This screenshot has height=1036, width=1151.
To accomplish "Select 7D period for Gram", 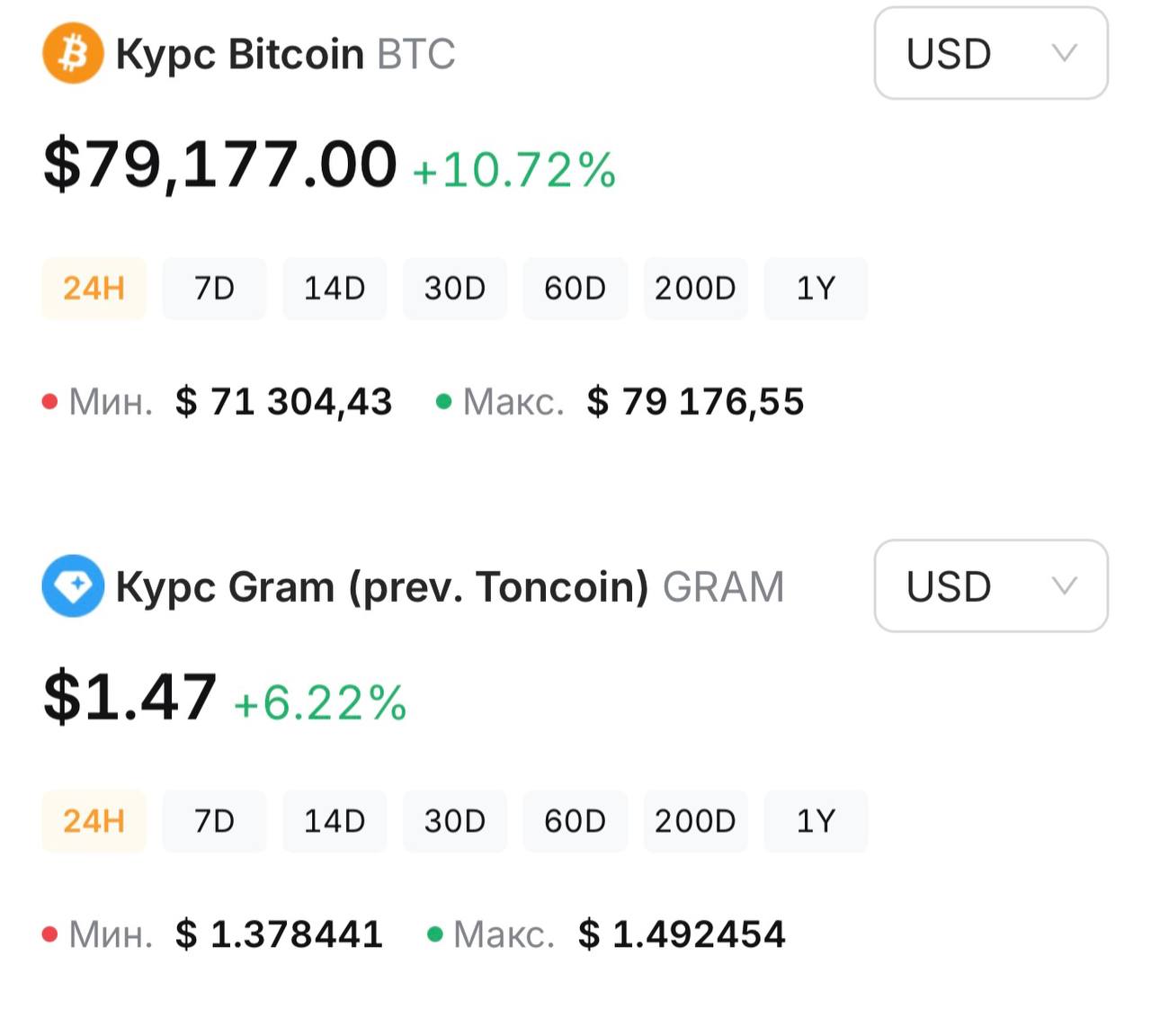I will click(x=214, y=821).
